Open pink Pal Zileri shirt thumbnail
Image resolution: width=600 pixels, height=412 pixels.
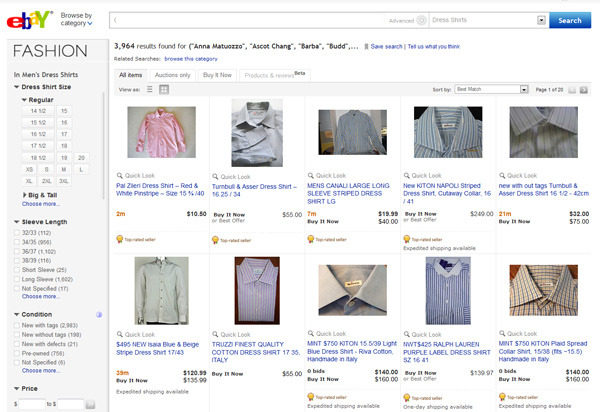point(161,132)
